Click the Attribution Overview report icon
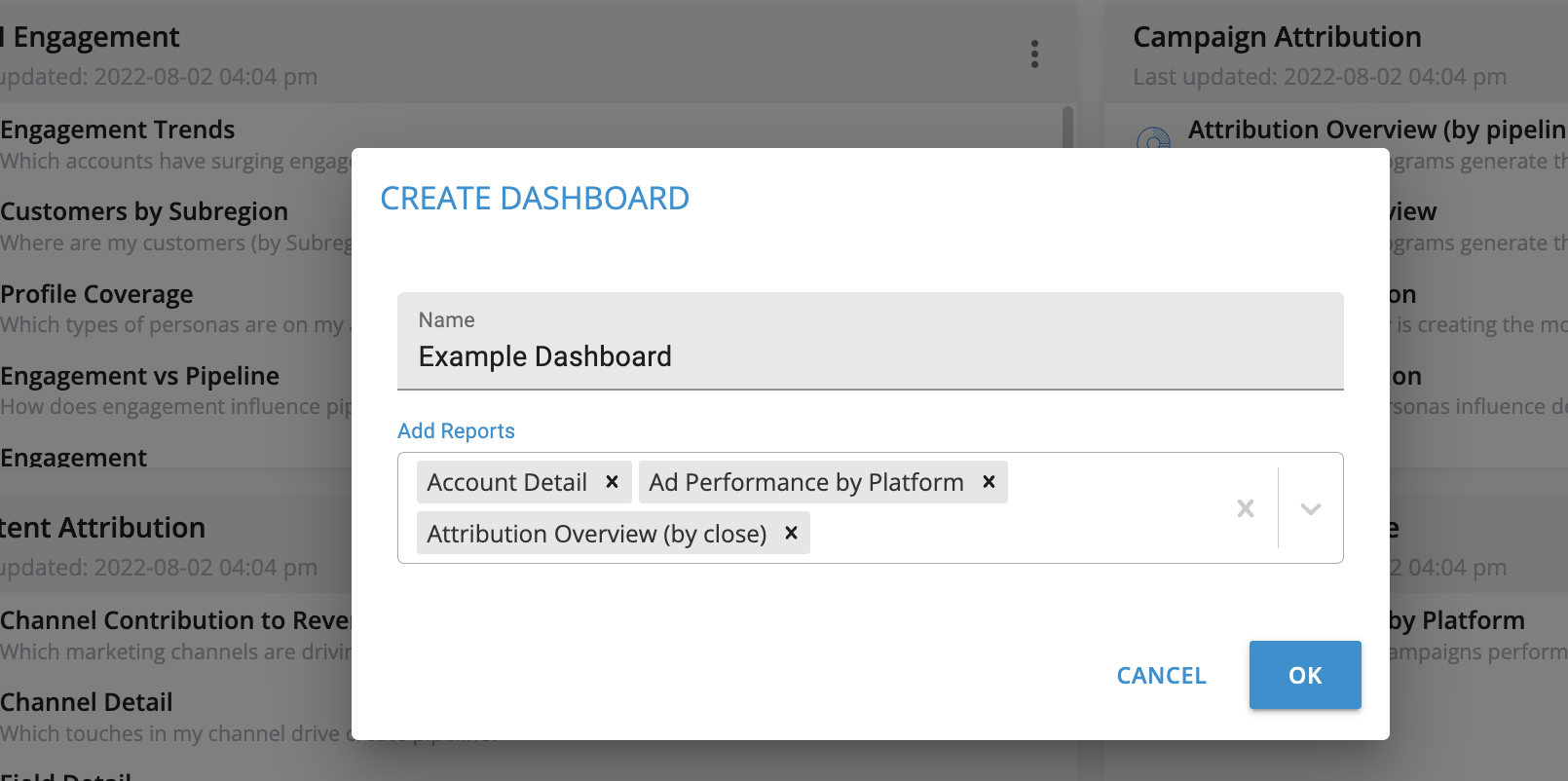1568x781 pixels. coord(1154,138)
